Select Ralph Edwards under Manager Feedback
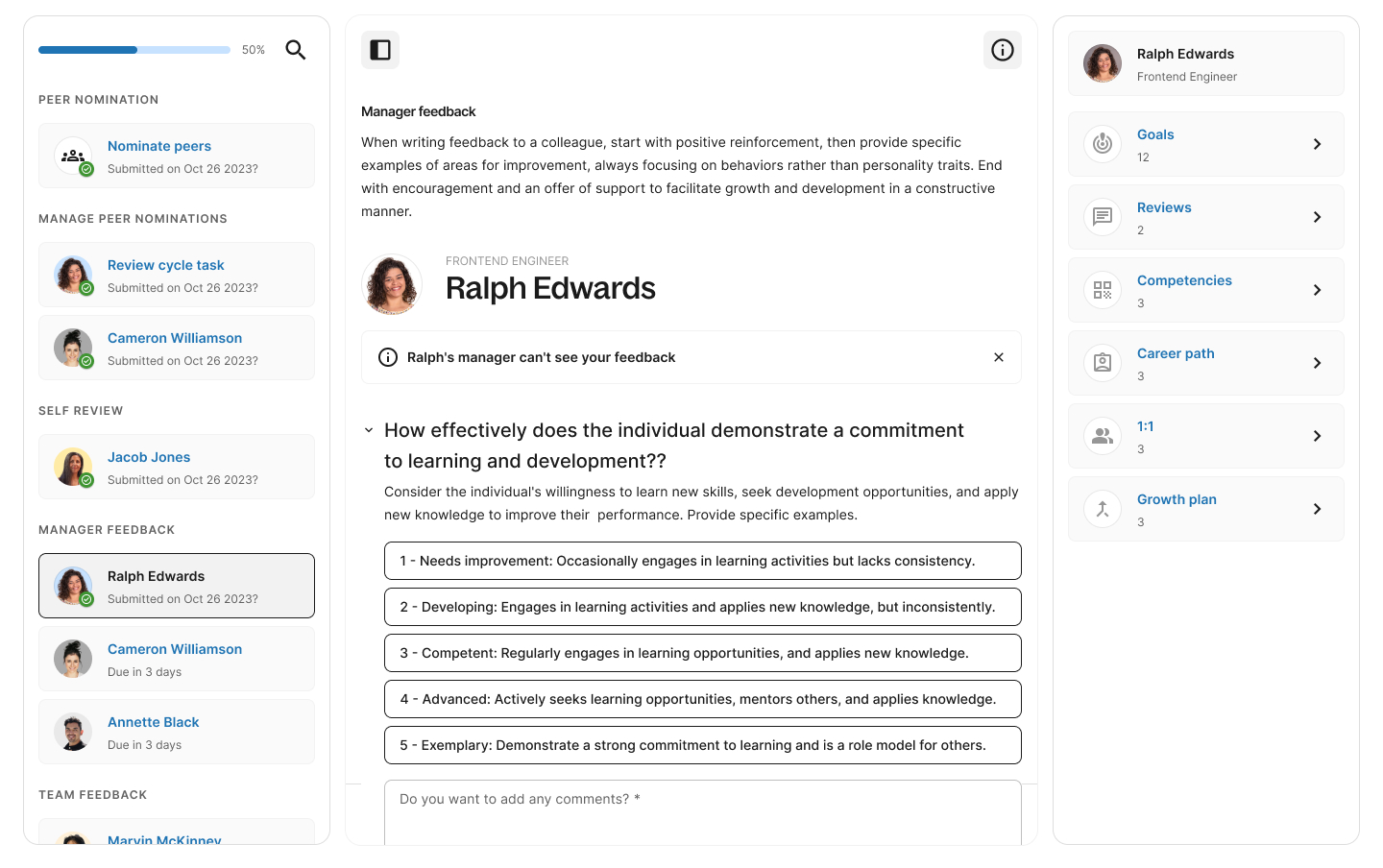 pyautogui.click(x=156, y=576)
